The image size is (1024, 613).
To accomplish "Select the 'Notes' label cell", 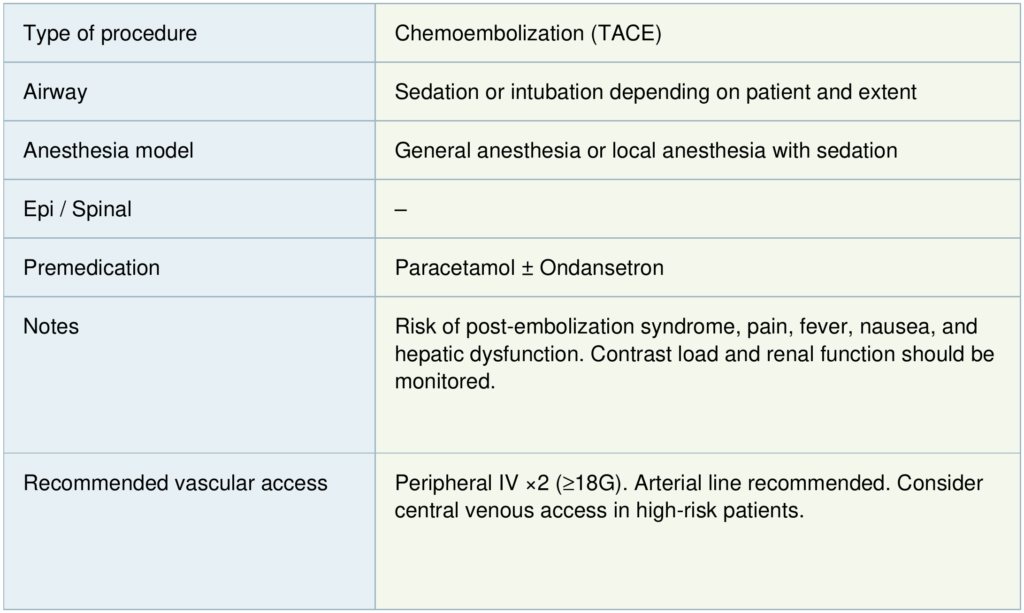I will coord(51,327).
